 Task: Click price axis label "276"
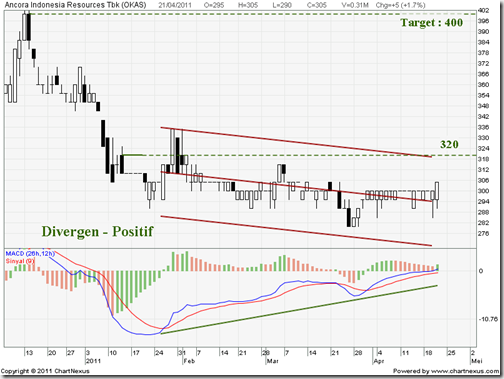tap(483, 233)
